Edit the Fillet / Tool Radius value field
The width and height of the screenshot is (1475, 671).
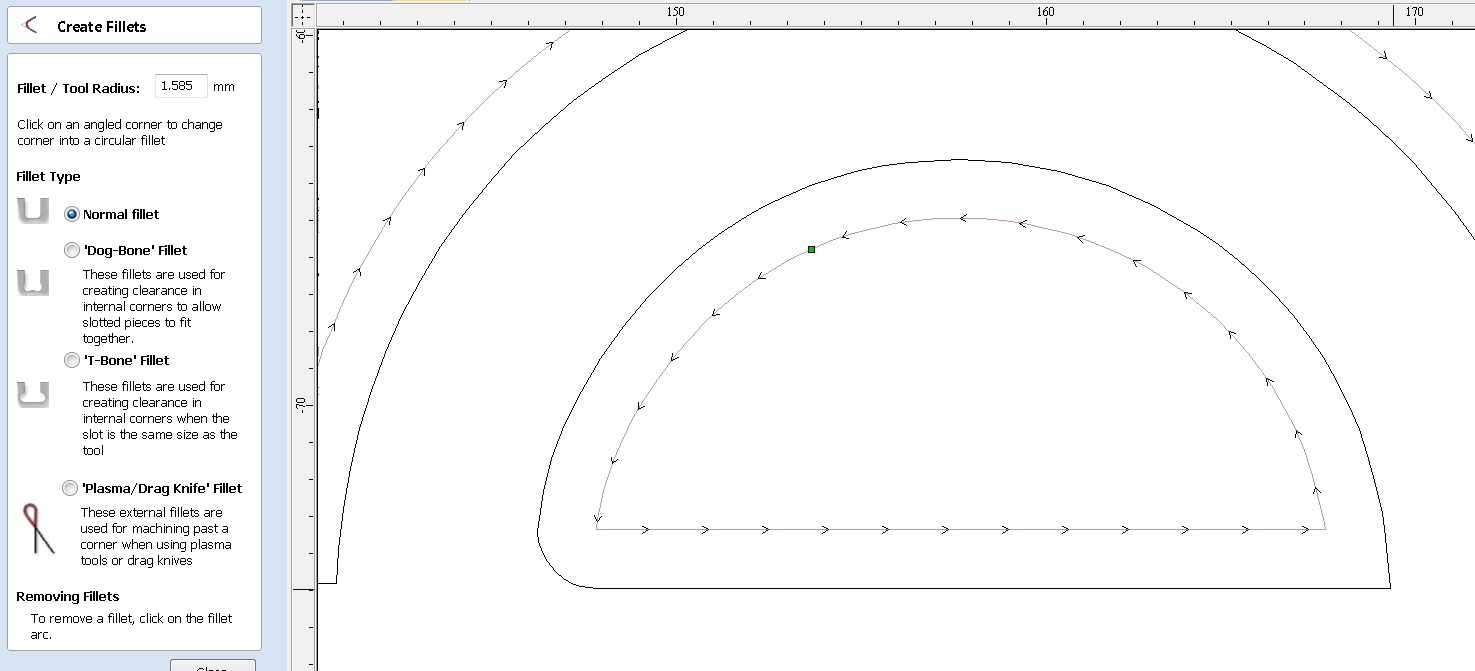[x=181, y=86]
